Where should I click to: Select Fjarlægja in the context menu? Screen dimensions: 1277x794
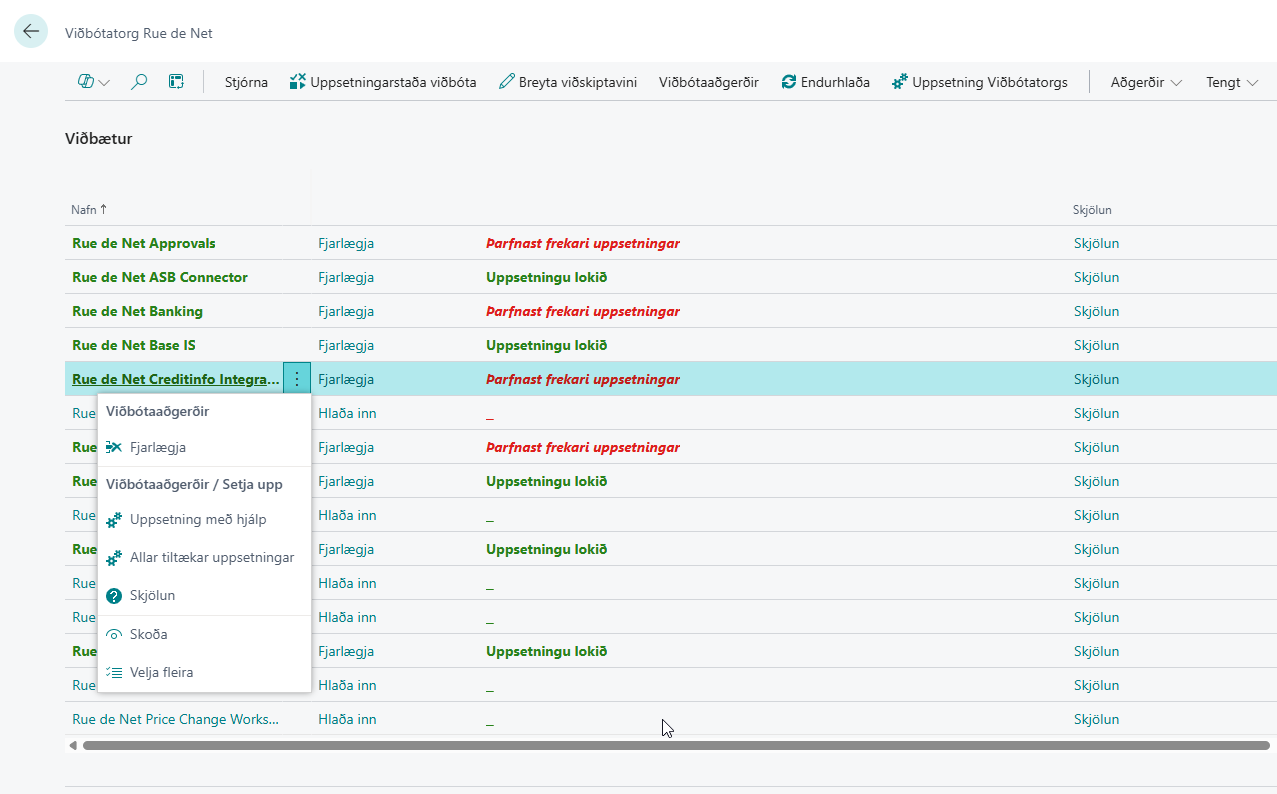pyautogui.click(x=157, y=447)
